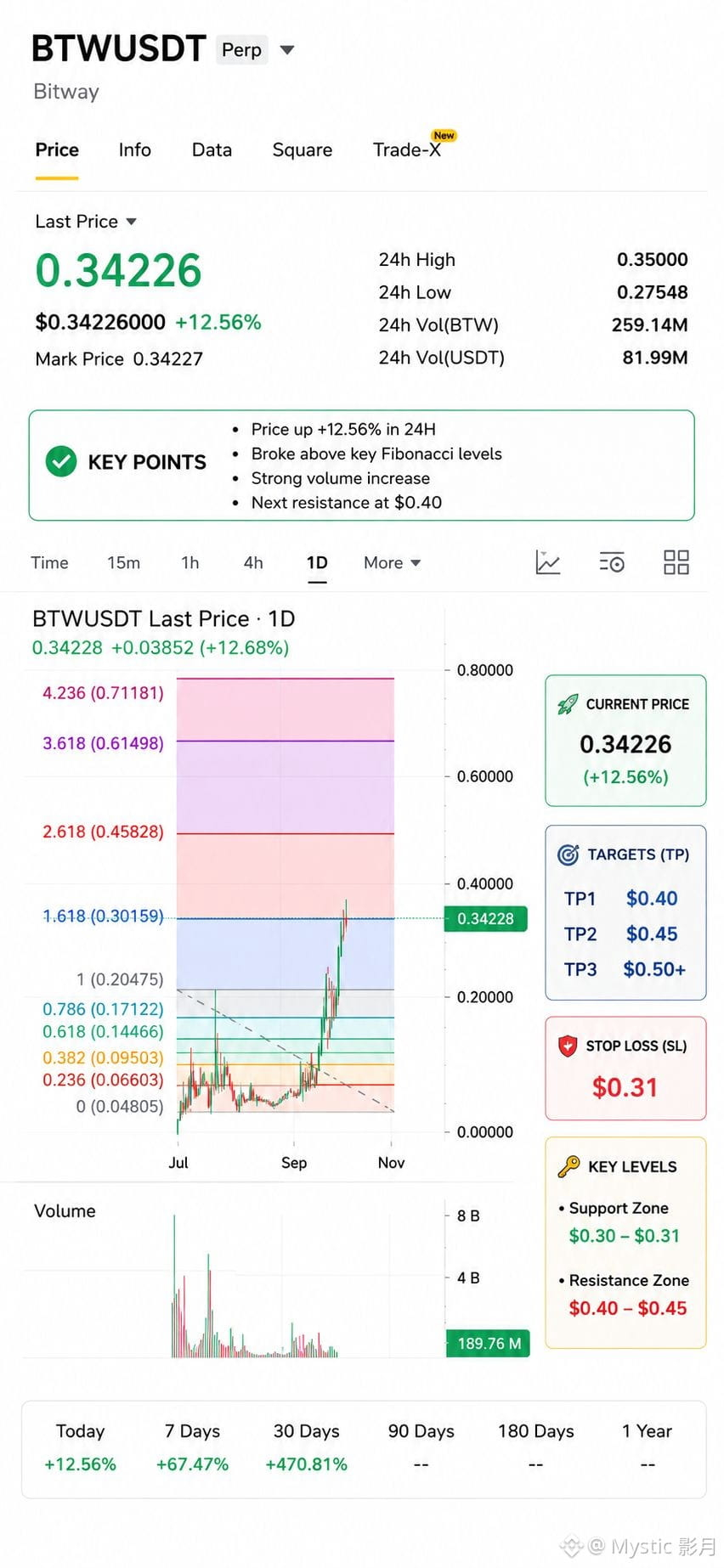724x1568 pixels.
Task: Click the Nov label on chart time axis
Action: pos(391,1163)
